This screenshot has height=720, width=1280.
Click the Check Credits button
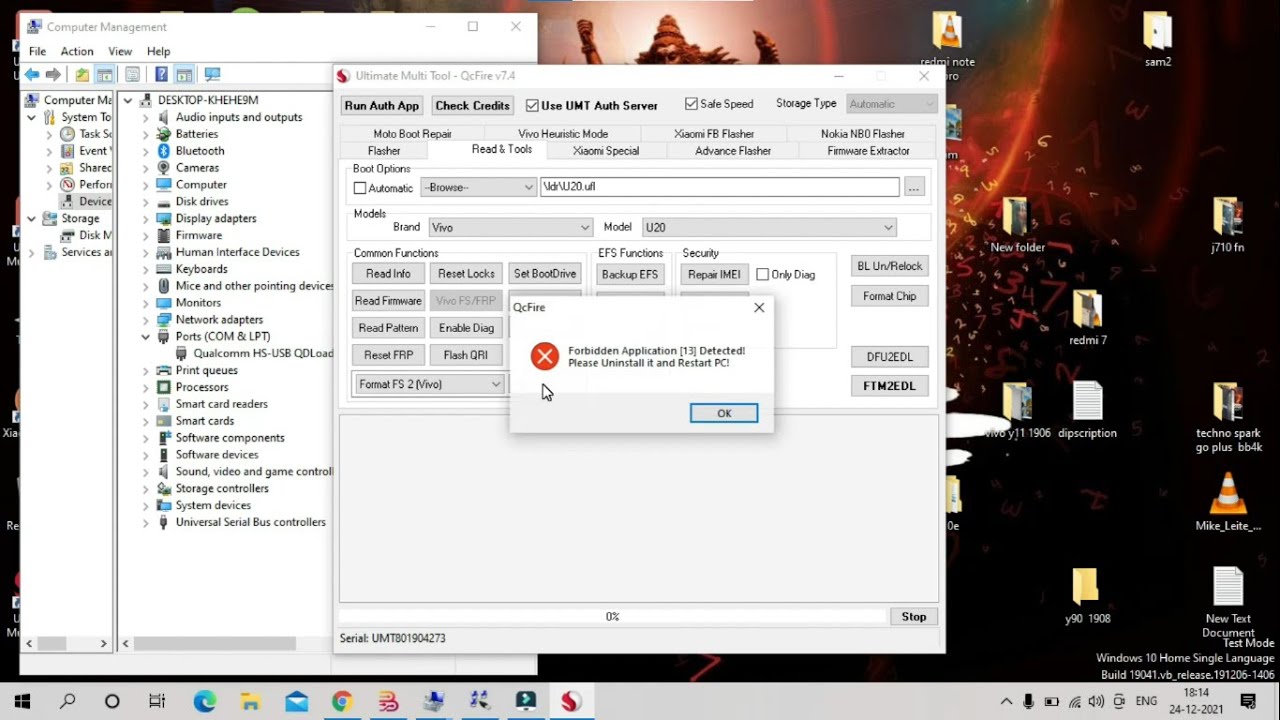[472, 105]
